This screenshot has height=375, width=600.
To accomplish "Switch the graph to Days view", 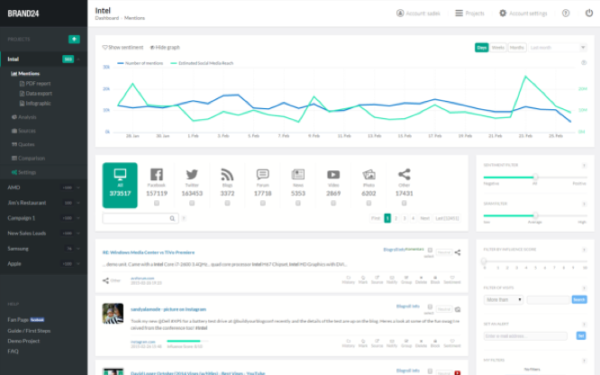I will pos(482,47).
